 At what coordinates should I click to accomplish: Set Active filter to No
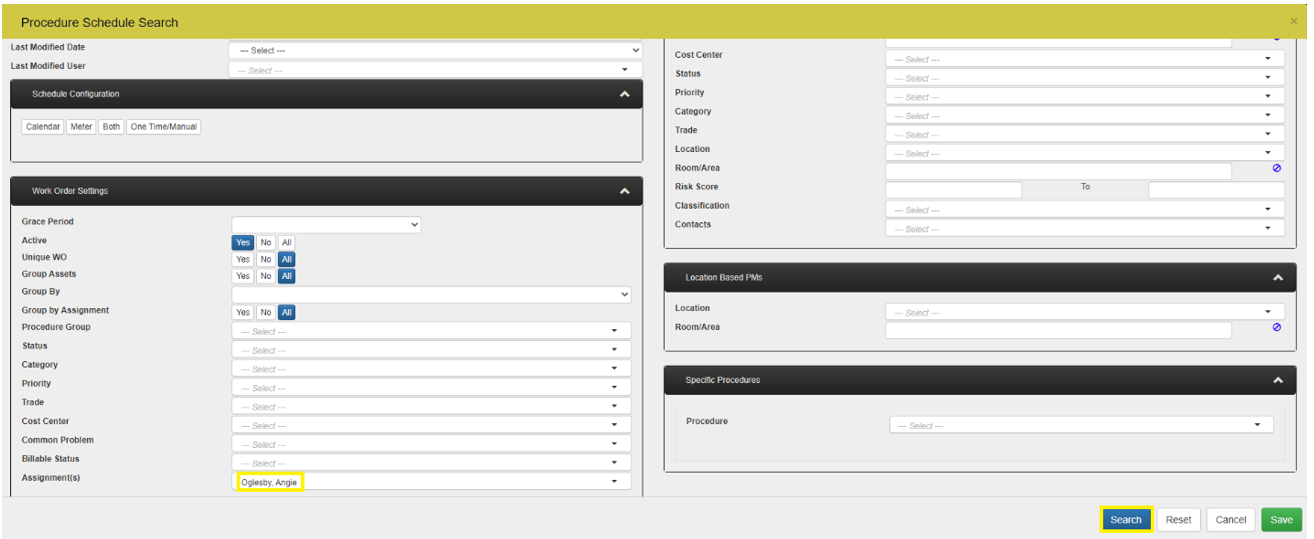[265, 242]
